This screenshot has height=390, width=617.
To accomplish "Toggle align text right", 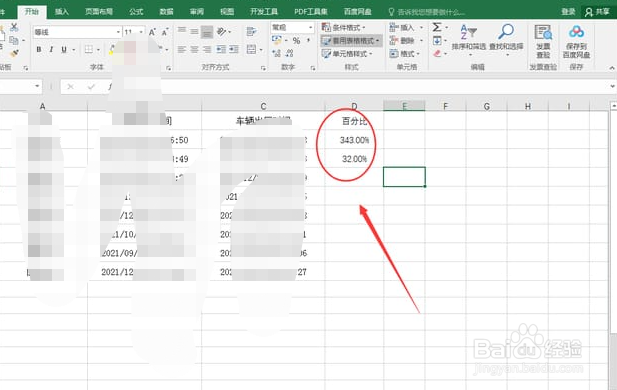I will pos(207,50).
